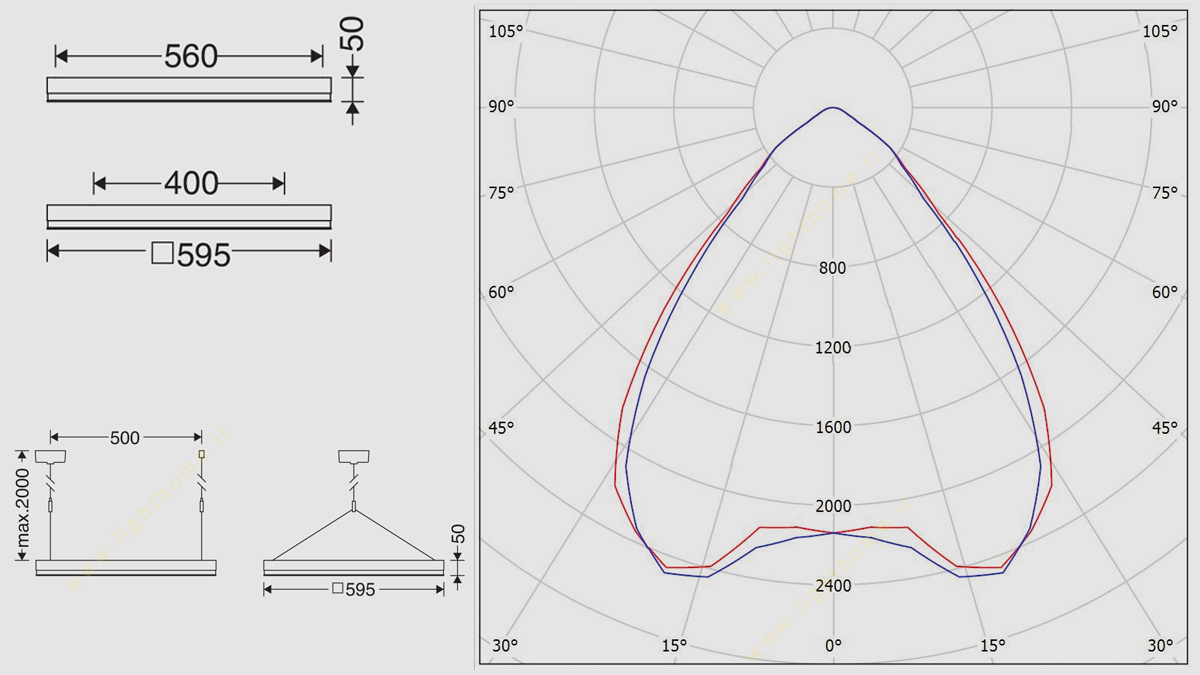
Task: Click the left 45° angle label
Action: [x=501, y=428]
